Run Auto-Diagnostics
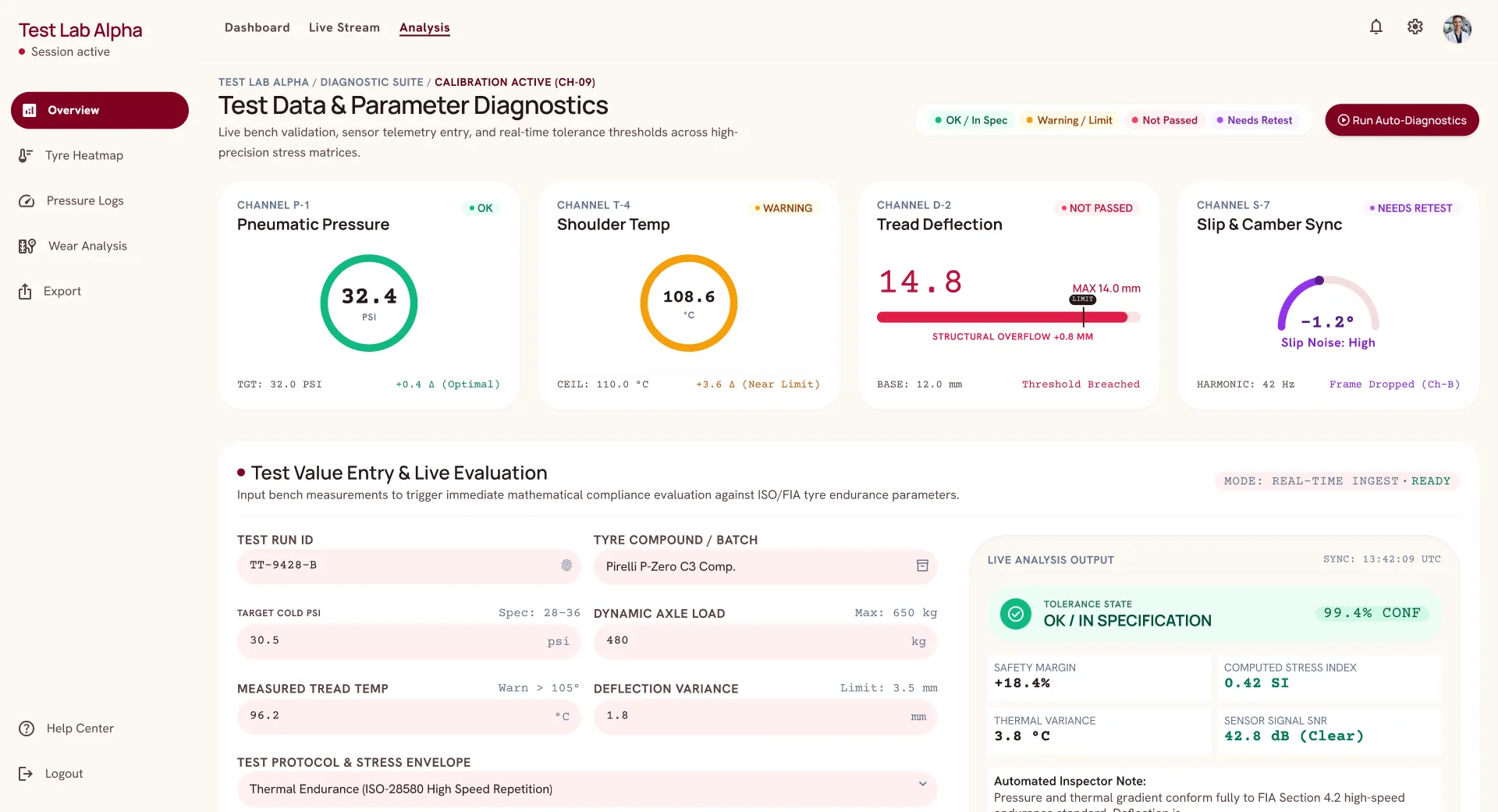The image size is (1498, 812). pos(1402,120)
